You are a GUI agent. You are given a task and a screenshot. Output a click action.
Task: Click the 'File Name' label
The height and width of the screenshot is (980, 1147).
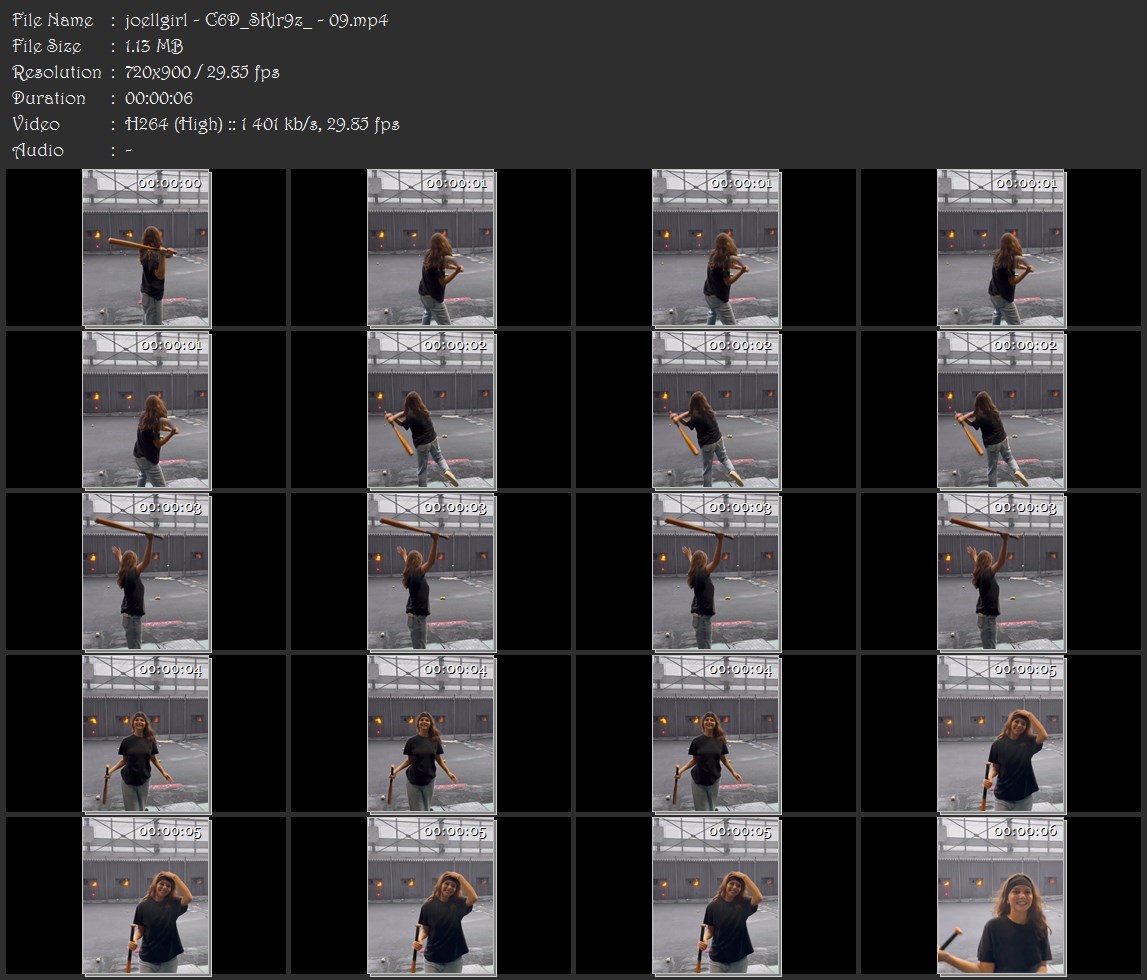coord(53,20)
